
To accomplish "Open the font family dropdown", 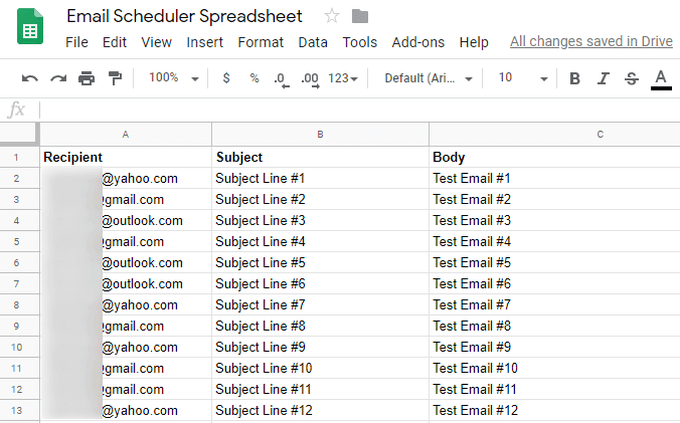I will coord(428,78).
